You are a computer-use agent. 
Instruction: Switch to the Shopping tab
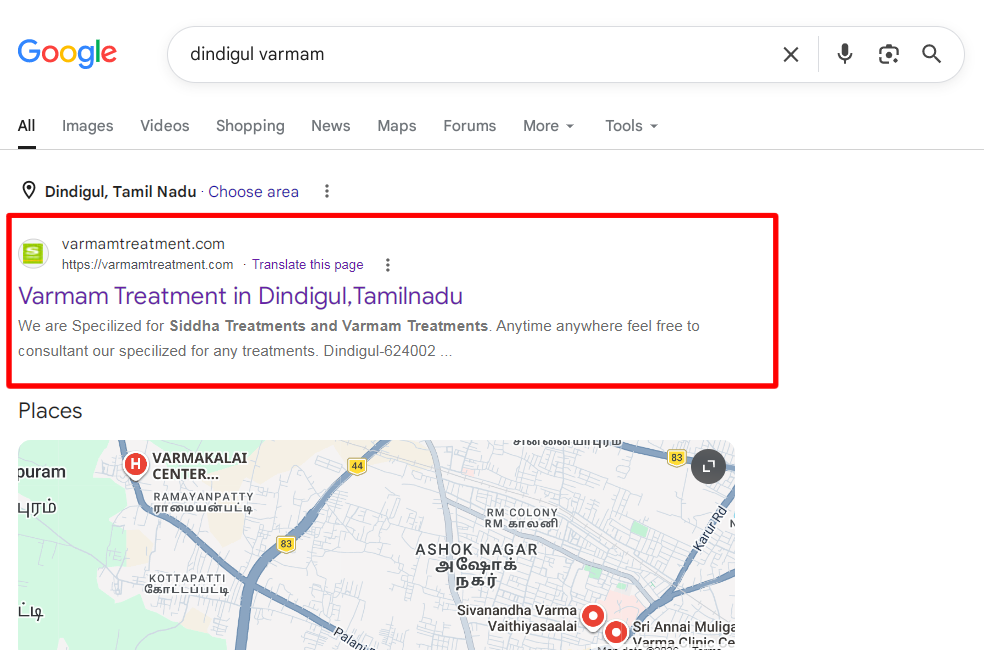coord(250,126)
